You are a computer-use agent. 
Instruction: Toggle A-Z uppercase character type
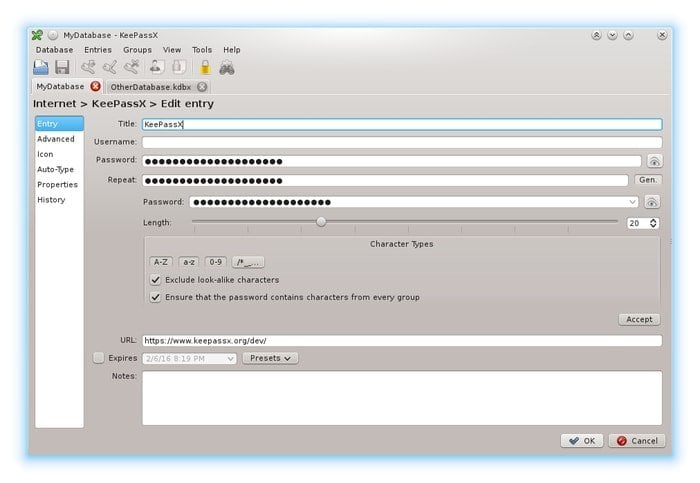(161, 262)
